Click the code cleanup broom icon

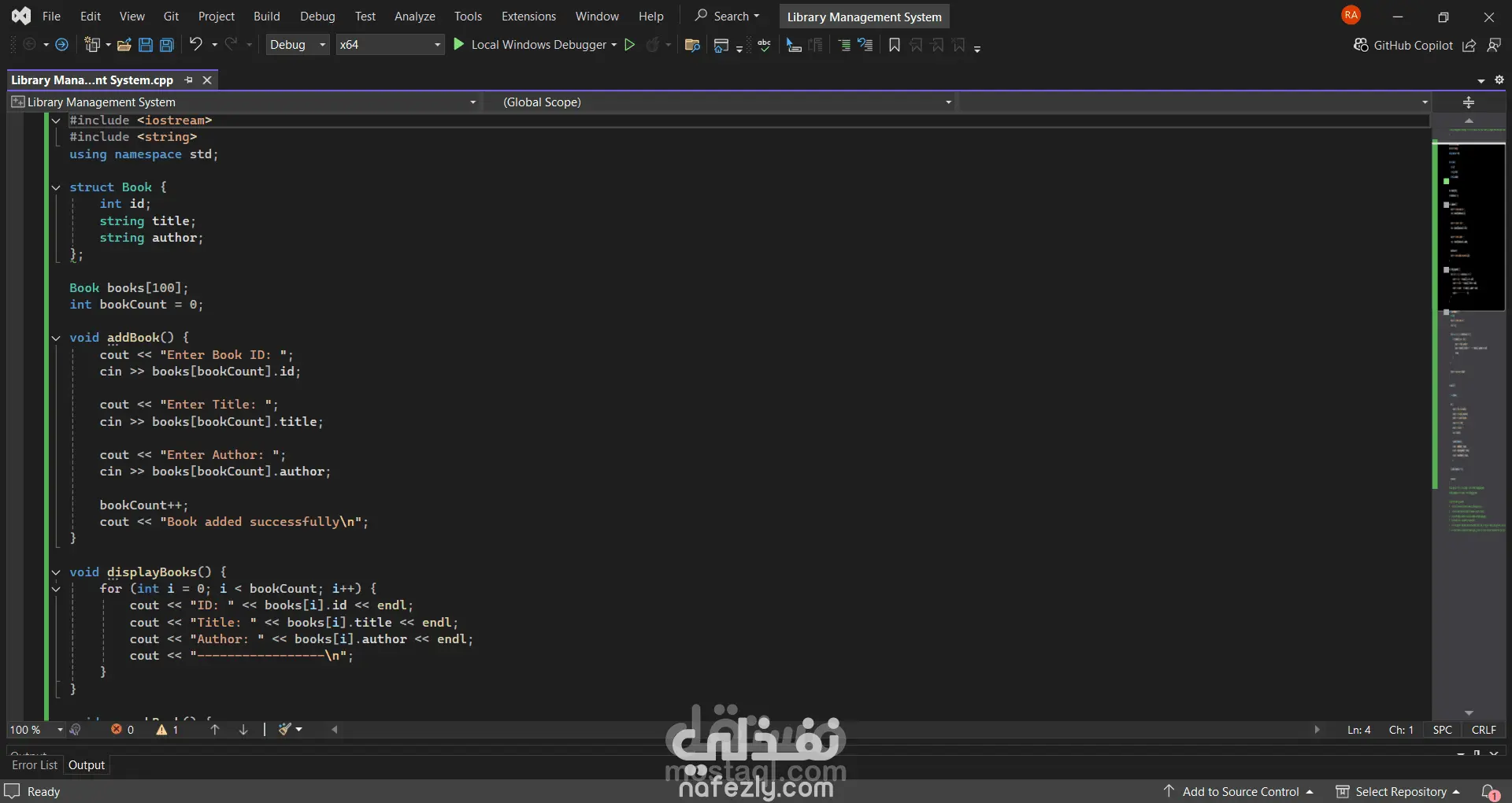click(285, 730)
